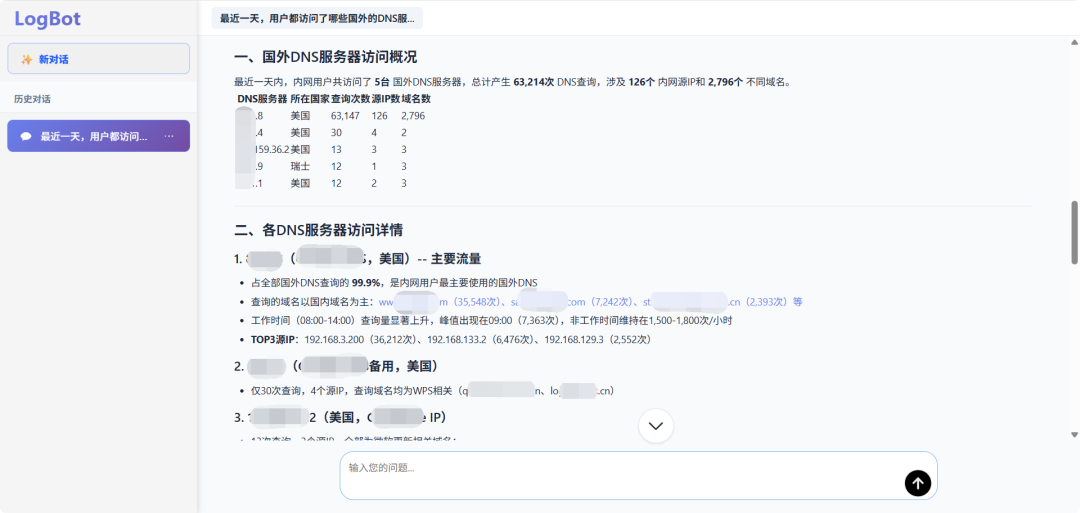Click the 2,796 domain count cell
This screenshot has height=513, width=1080.
(x=413, y=116)
